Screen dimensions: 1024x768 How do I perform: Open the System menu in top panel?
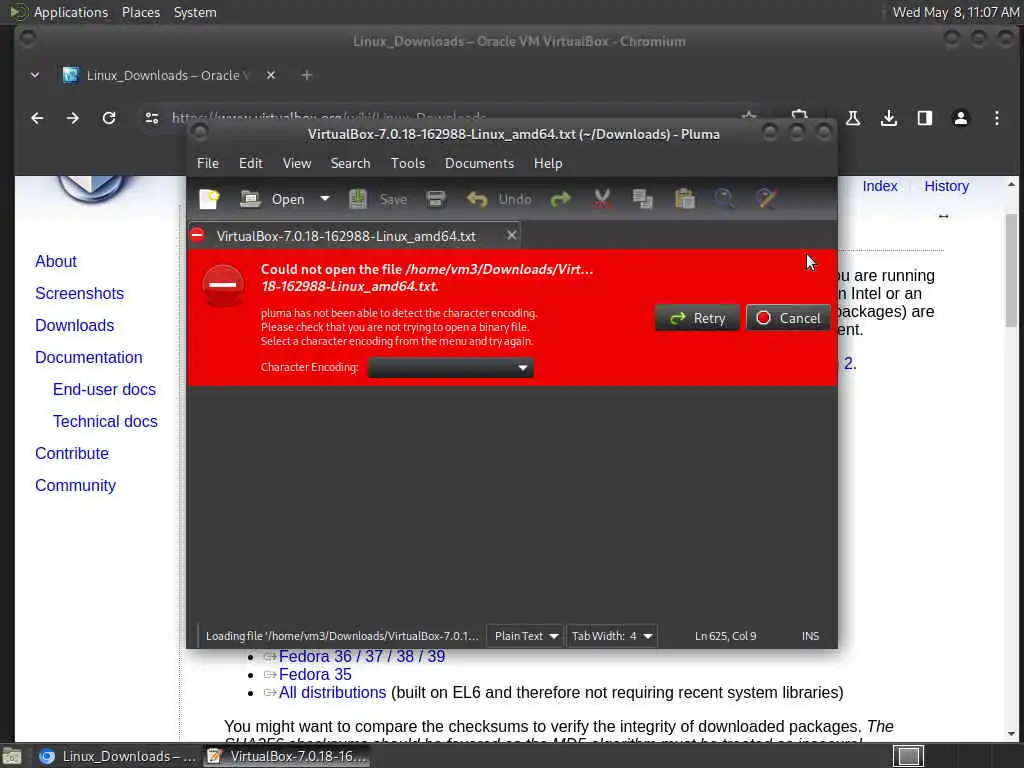[195, 12]
